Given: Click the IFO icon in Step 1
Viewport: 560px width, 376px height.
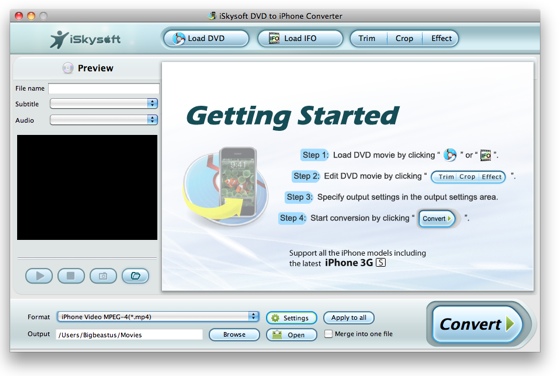Looking at the screenshot, I should pyautogui.click(x=485, y=155).
